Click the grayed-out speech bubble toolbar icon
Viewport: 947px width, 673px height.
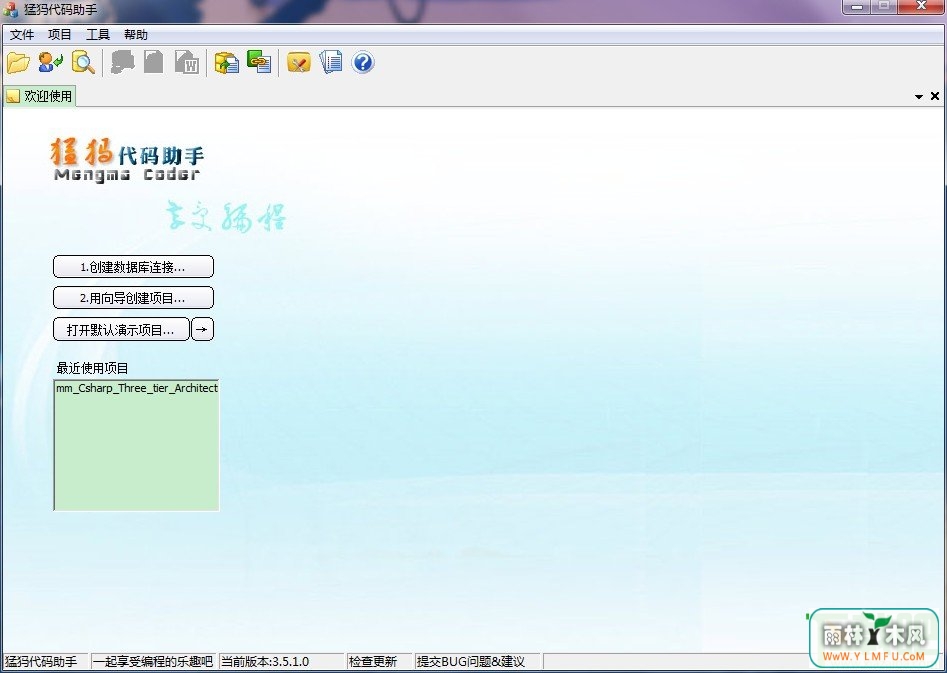click(x=123, y=62)
